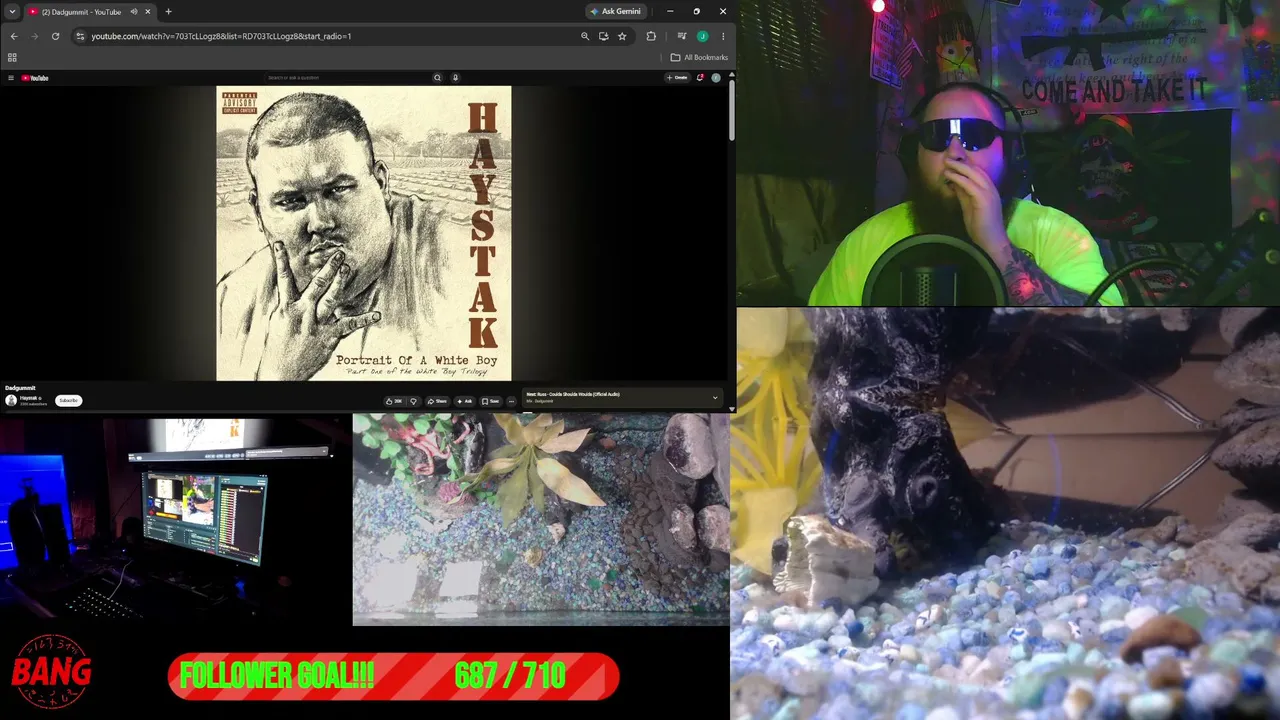The image size is (1280, 720).
Task: Expand the Mix playlist panel chevron
Action: pos(714,398)
